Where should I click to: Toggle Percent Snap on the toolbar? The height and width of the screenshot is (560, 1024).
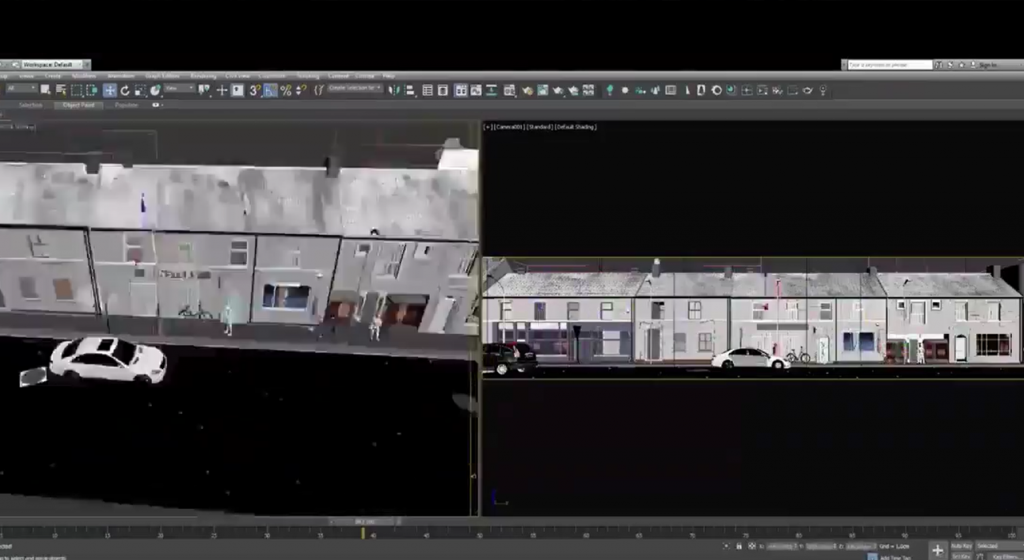point(286,90)
